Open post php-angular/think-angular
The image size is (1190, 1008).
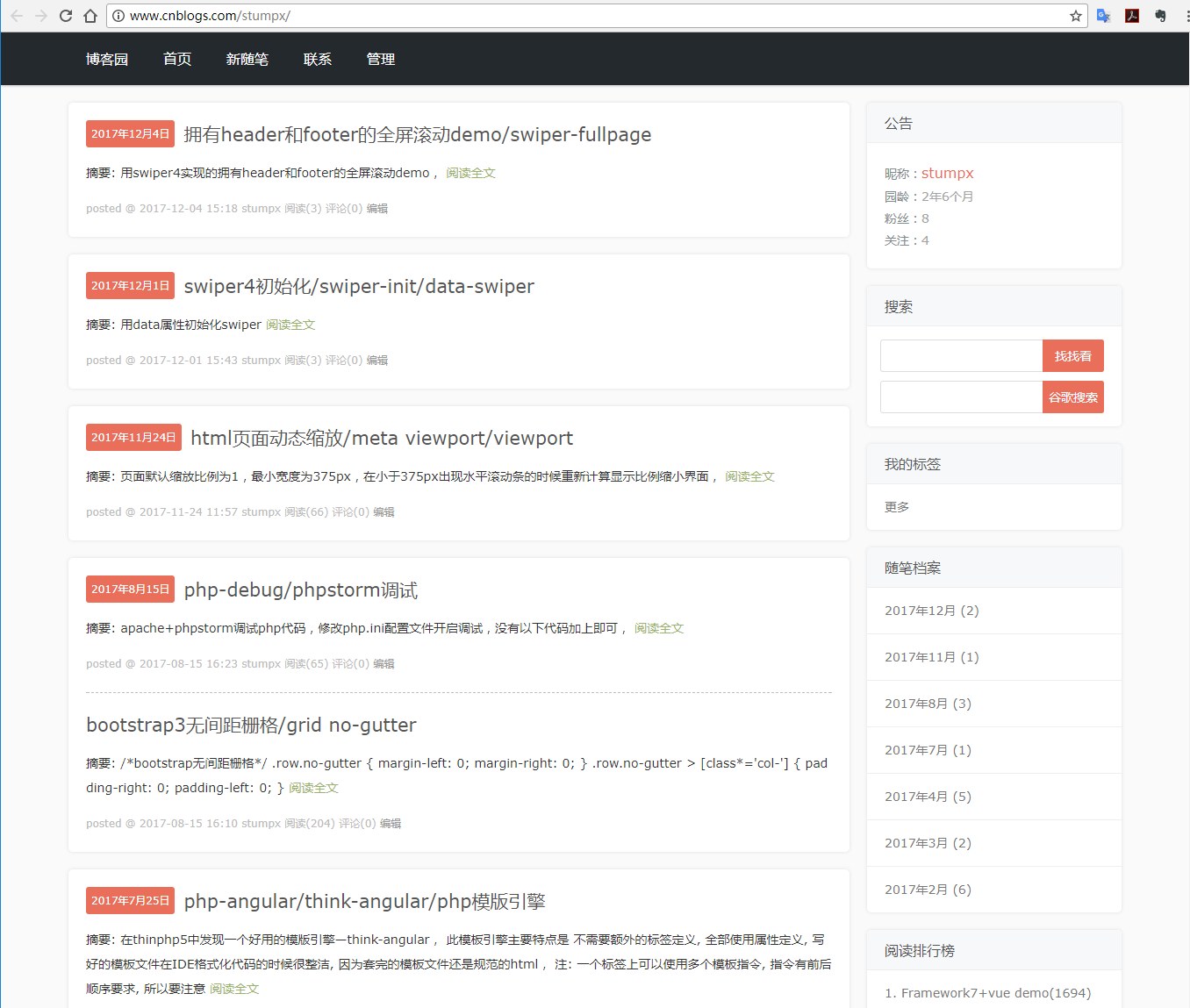[365, 901]
